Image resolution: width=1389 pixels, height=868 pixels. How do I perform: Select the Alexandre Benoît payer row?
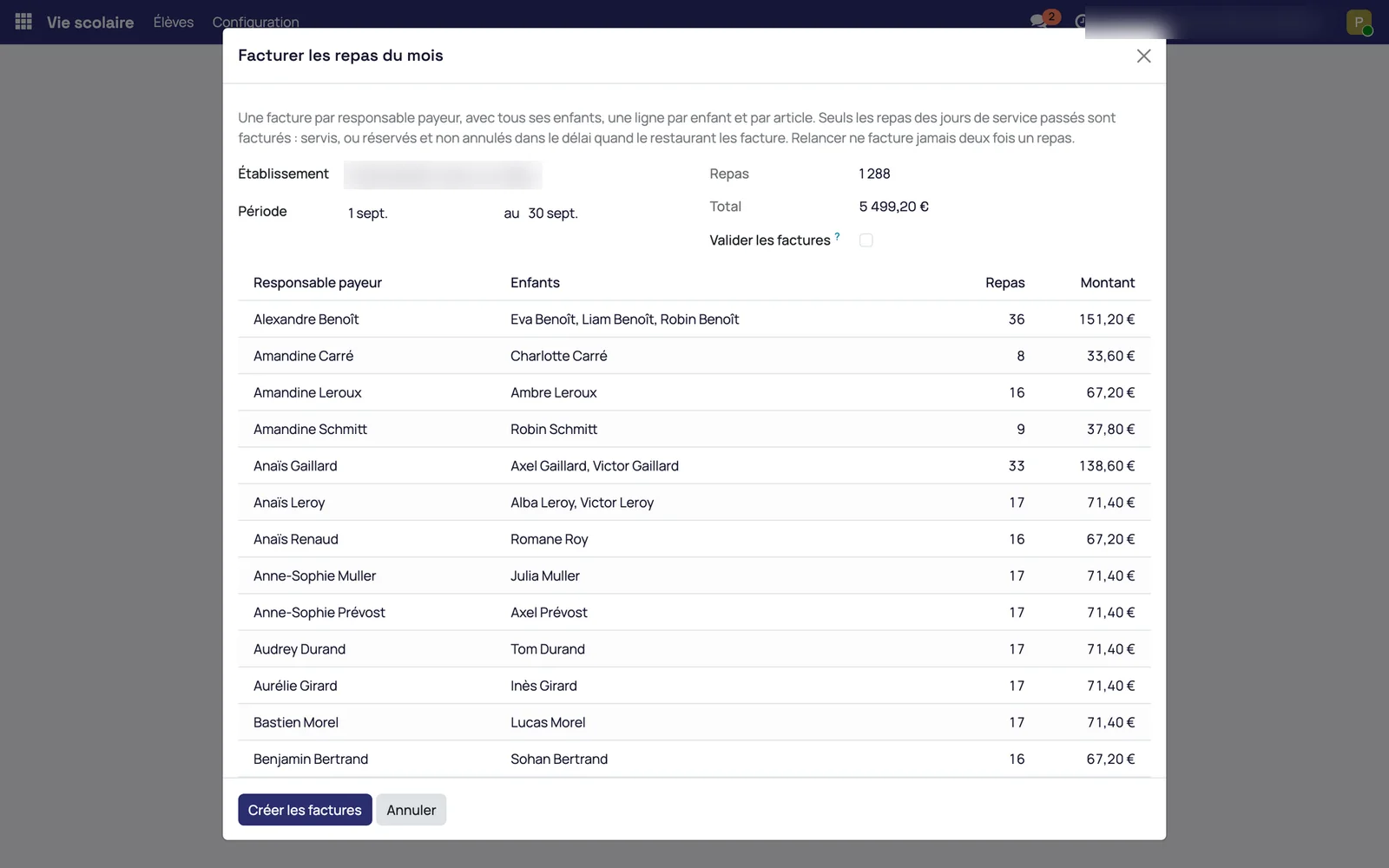pyautogui.click(x=694, y=319)
